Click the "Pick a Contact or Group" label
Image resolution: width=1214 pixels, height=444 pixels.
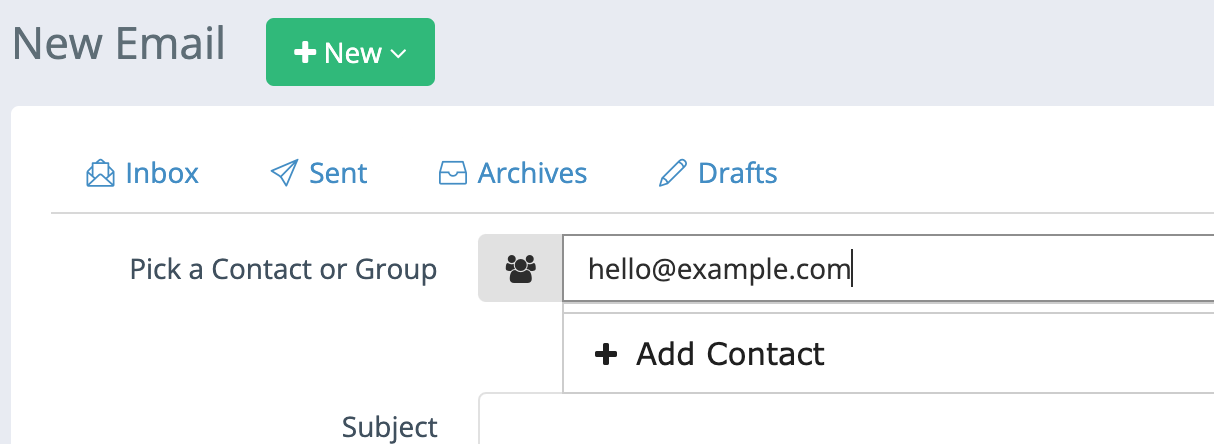pyautogui.click(x=283, y=269)
